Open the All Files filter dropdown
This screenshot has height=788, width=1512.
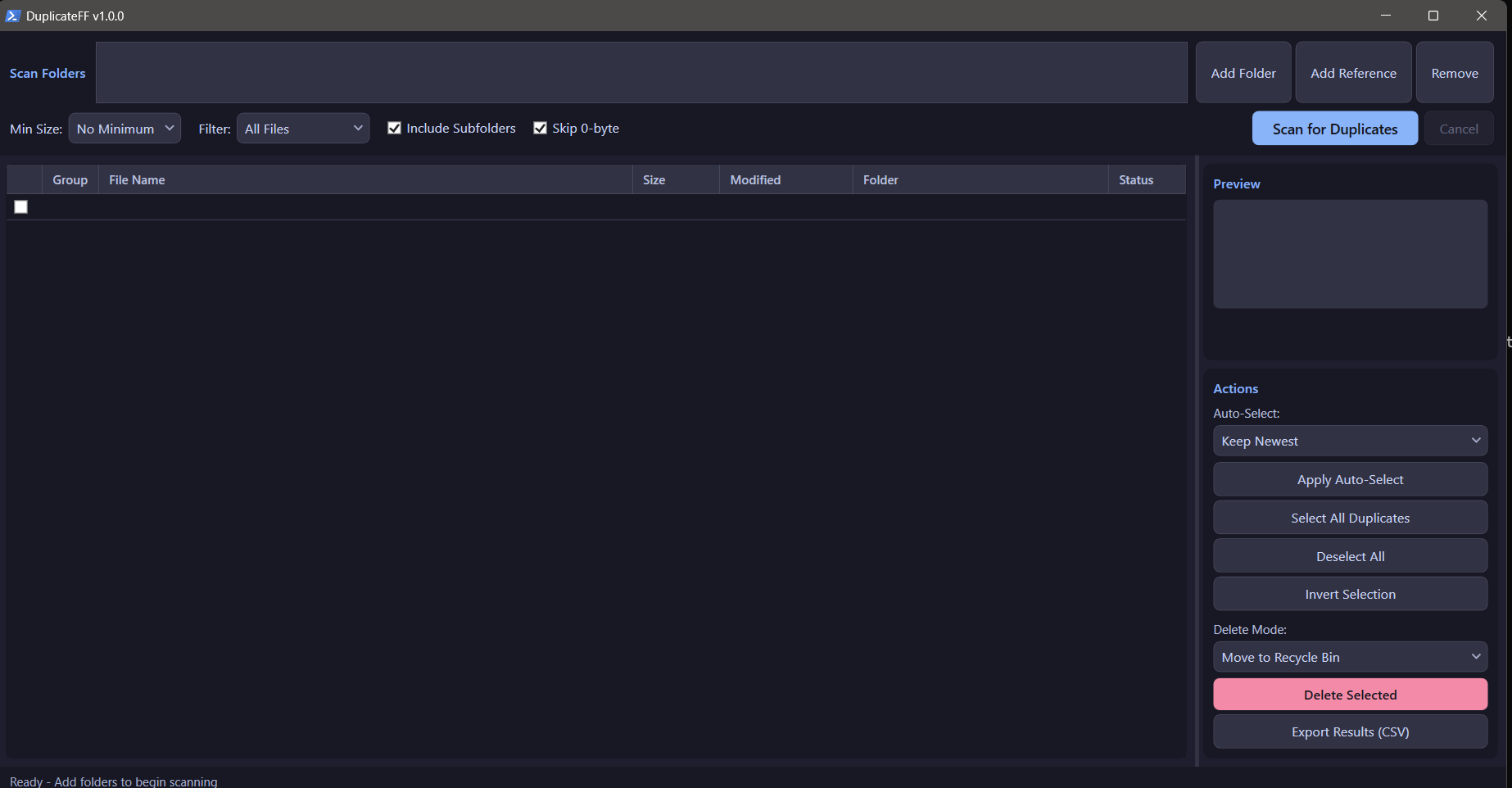click(x=303, y=128)
